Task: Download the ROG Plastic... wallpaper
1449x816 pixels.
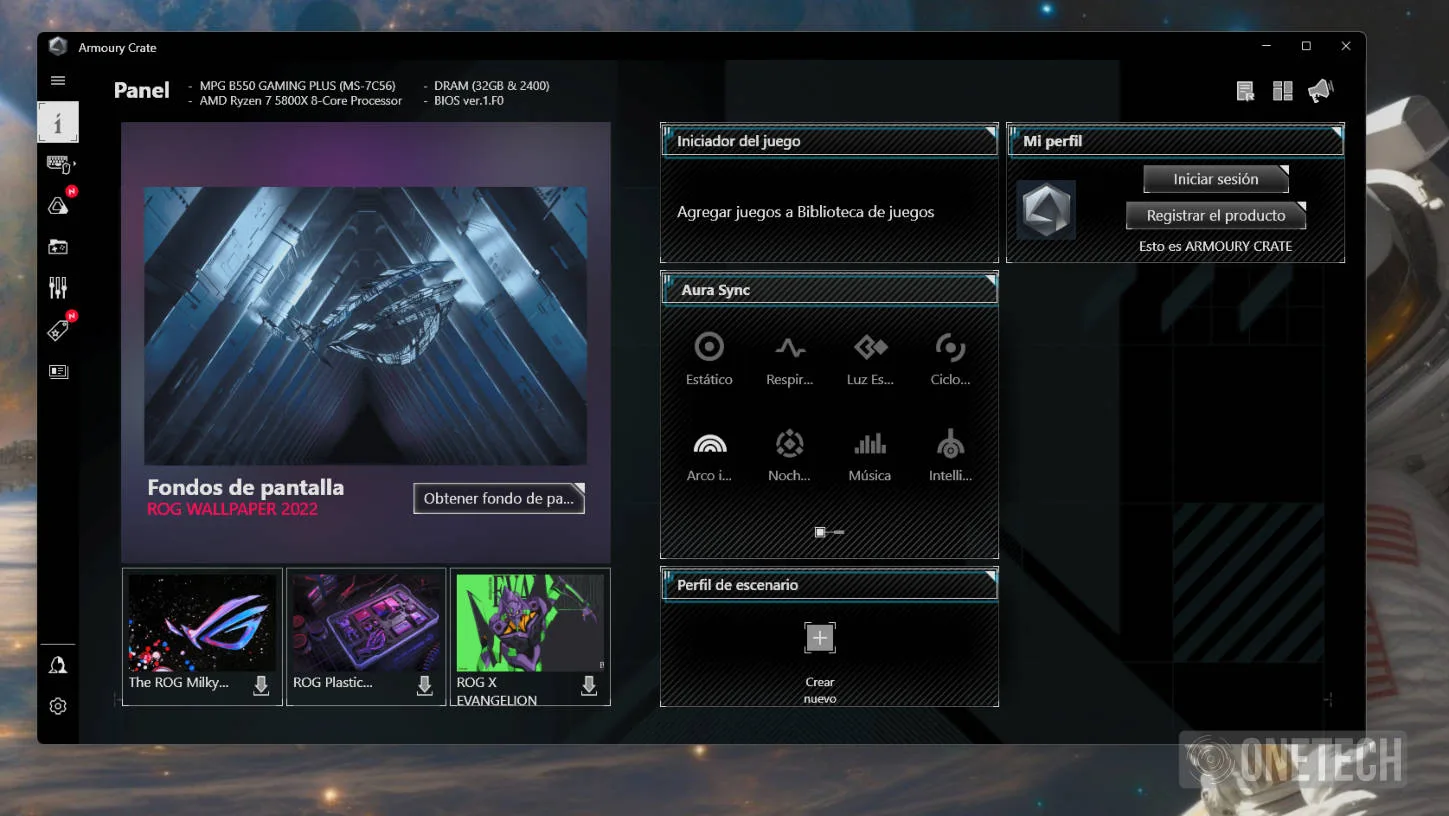Action: (x=425, y=686)
